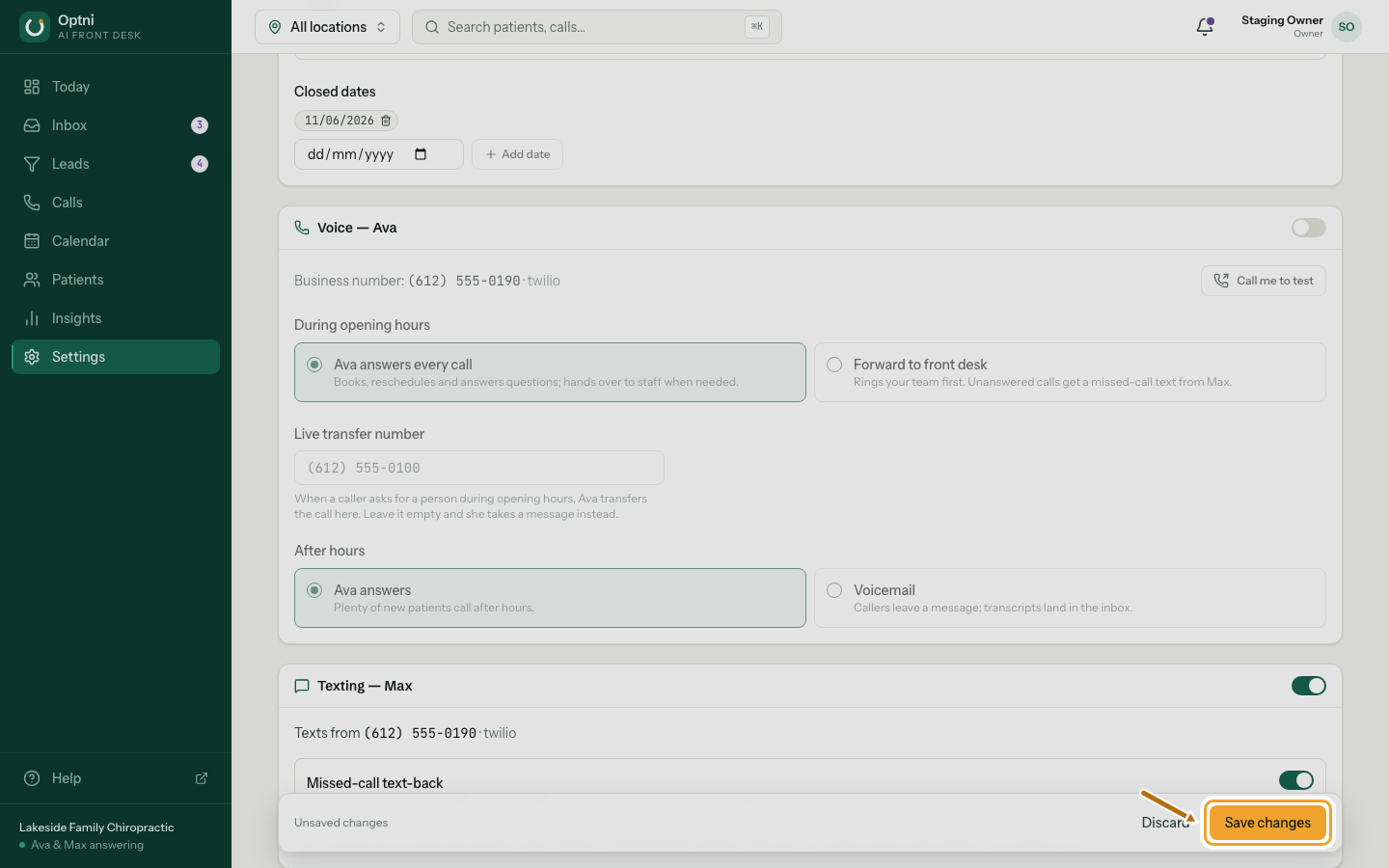The width and height of the screenshot is (1389, 868).
Task: Select Ava answers every call option
Action: coord(550,372)
